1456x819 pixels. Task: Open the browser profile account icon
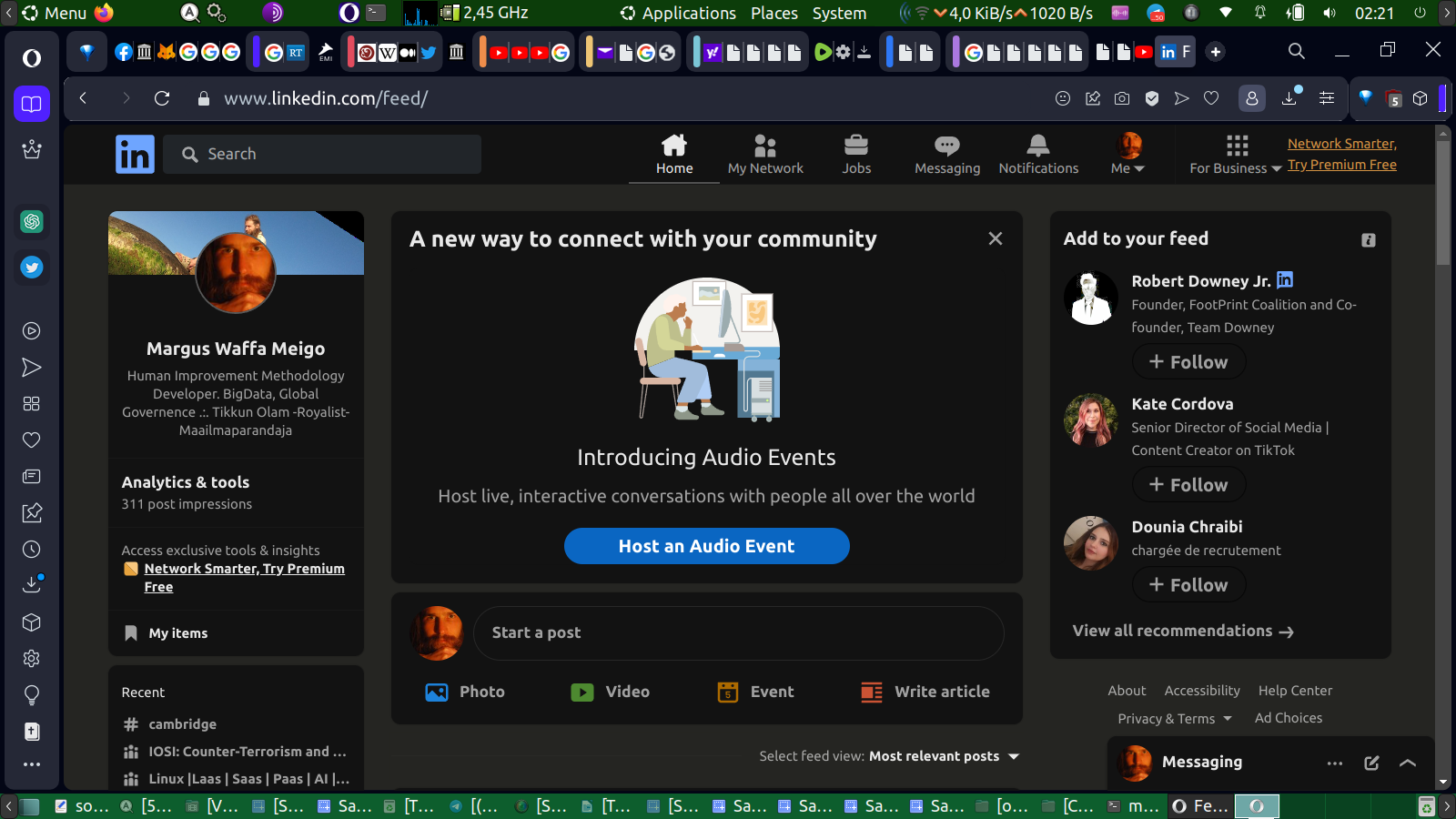[1252, 98]
